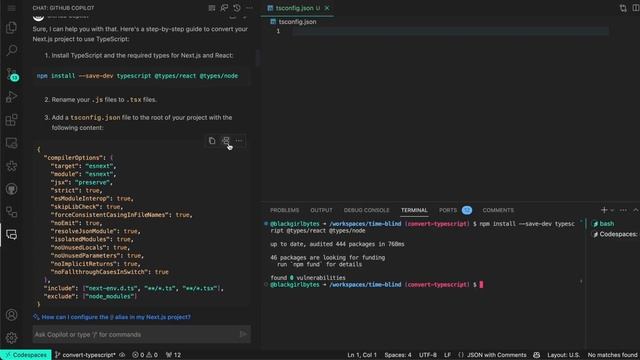Open more actions in chat header
Screen dimensions: 640x360
[x=249, y=8]
